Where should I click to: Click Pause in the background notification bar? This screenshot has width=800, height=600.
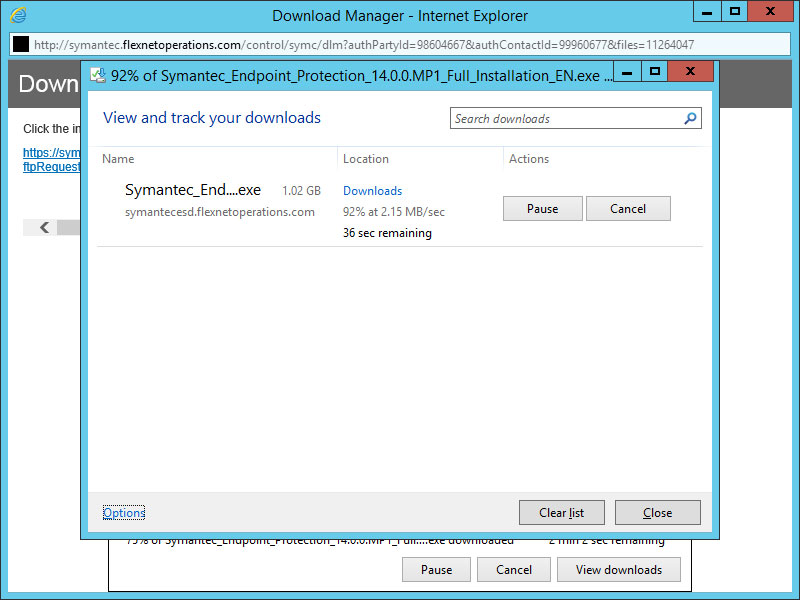(436, 570)
